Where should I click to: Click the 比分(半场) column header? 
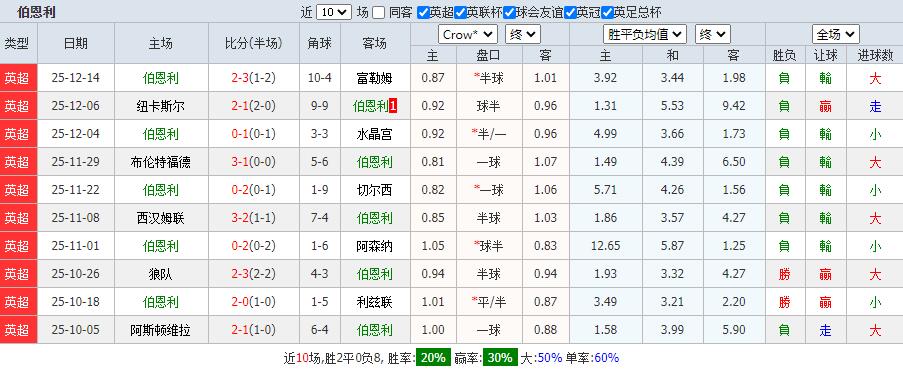[x=253, y=43]
